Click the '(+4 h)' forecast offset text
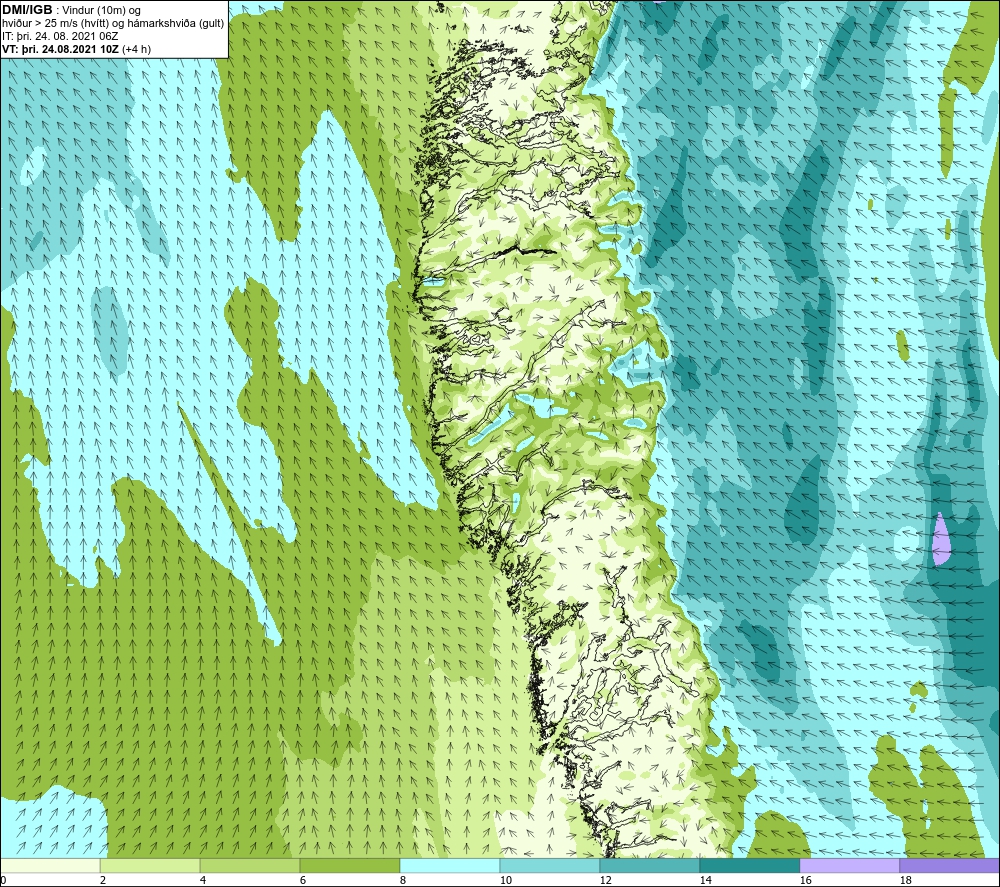This screenshot has height=887, width=1000. [136, 49]
